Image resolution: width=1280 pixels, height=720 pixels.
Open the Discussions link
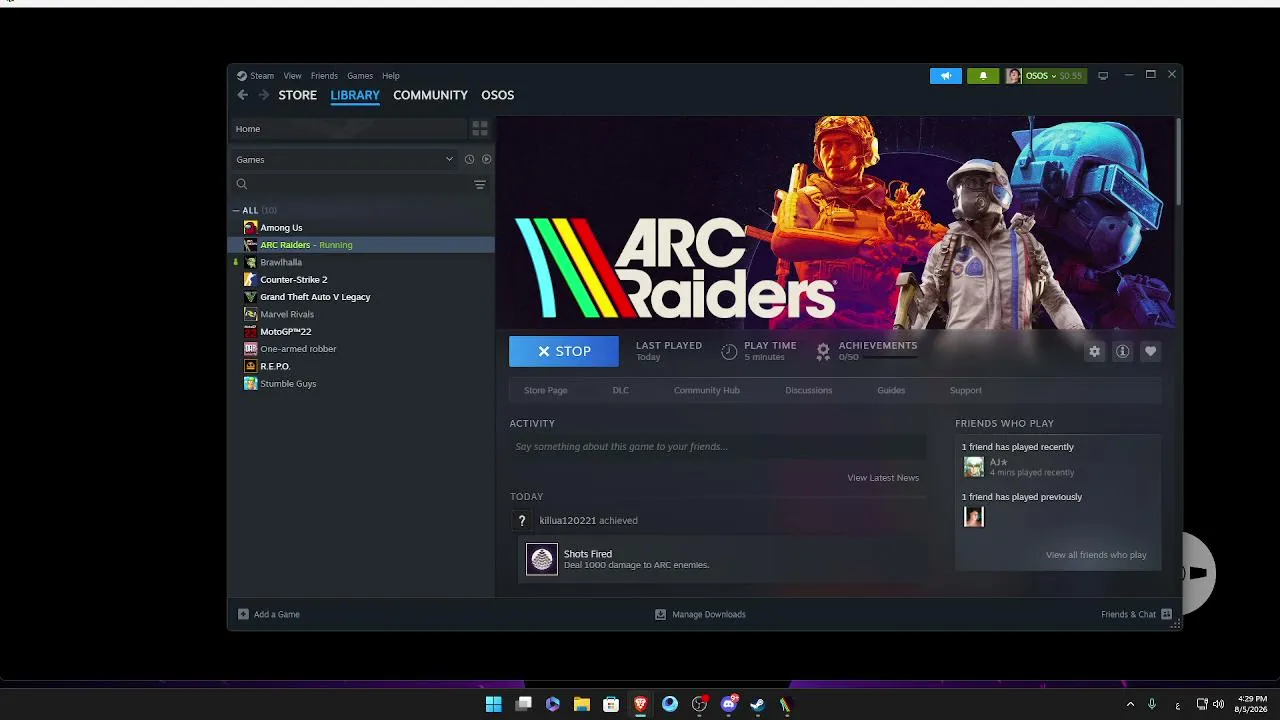pyautogui.click(x=809, y=390)
